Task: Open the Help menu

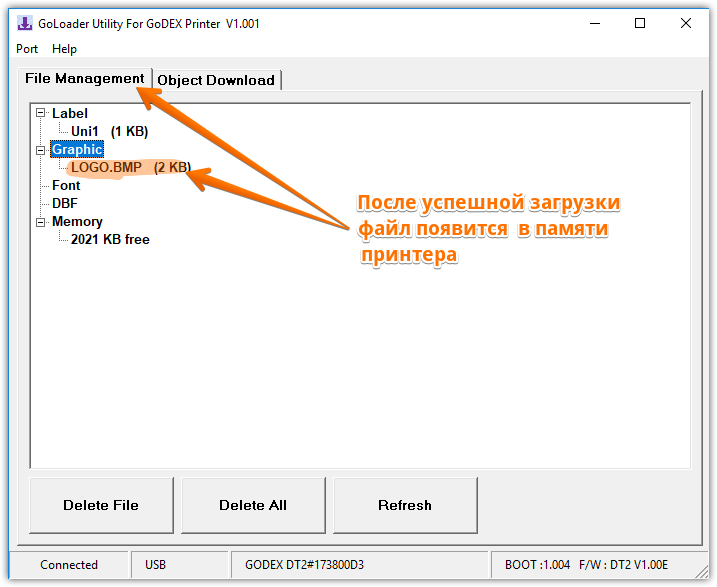Action: click(64, 49)
